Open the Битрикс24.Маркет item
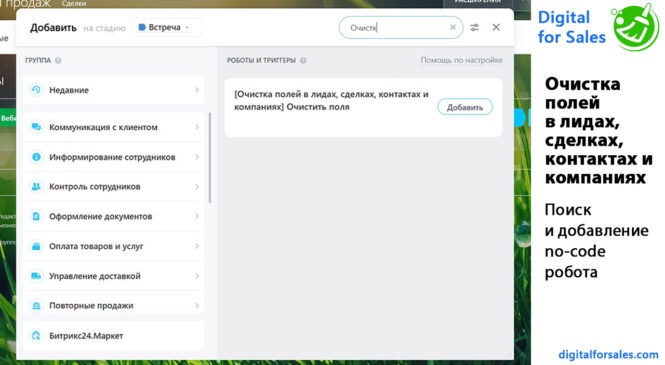 (x=114, y=336)
